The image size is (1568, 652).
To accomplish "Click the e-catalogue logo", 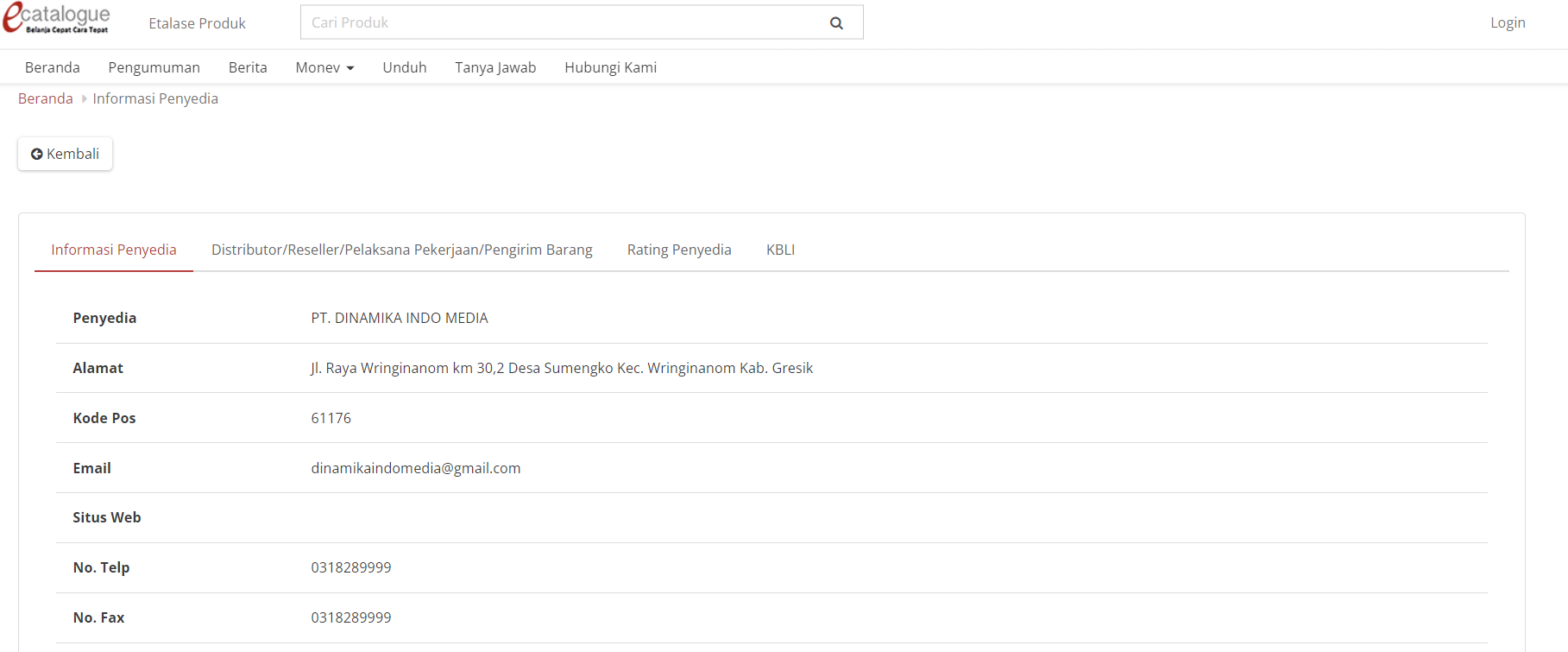I will (x=57, y=19).
